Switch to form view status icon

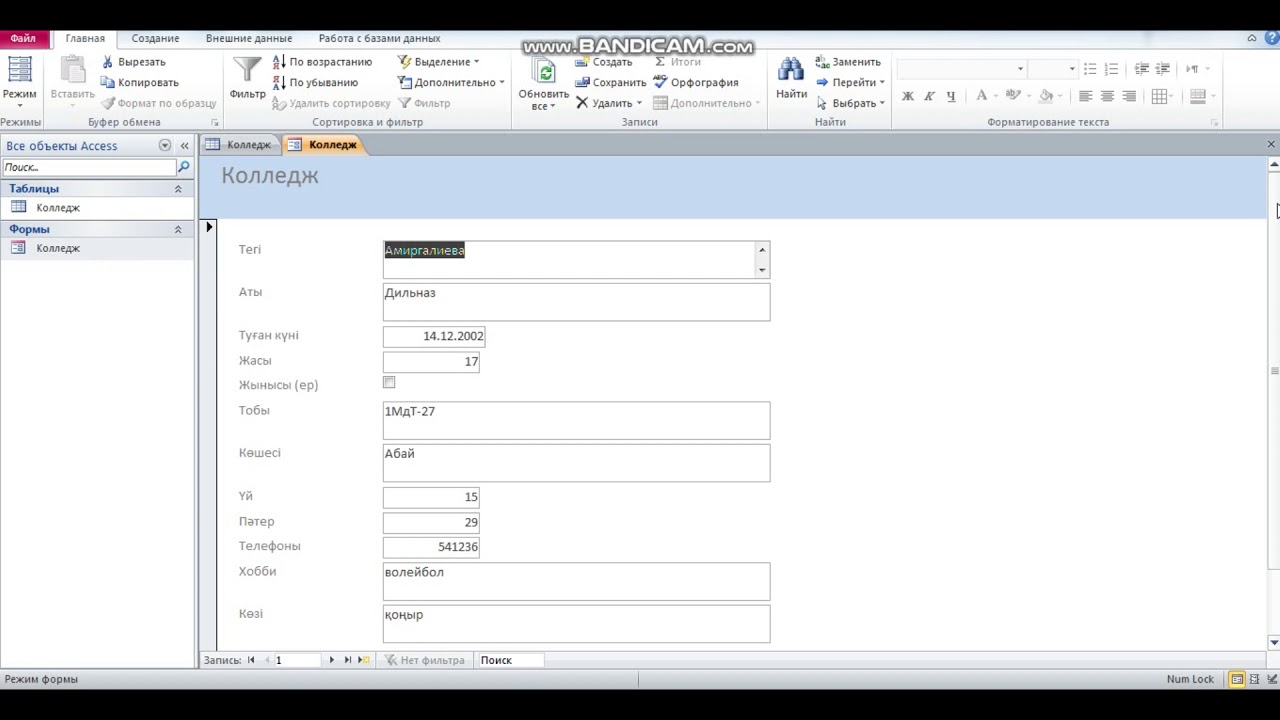pyautogui.click(x=1237, y=679)
